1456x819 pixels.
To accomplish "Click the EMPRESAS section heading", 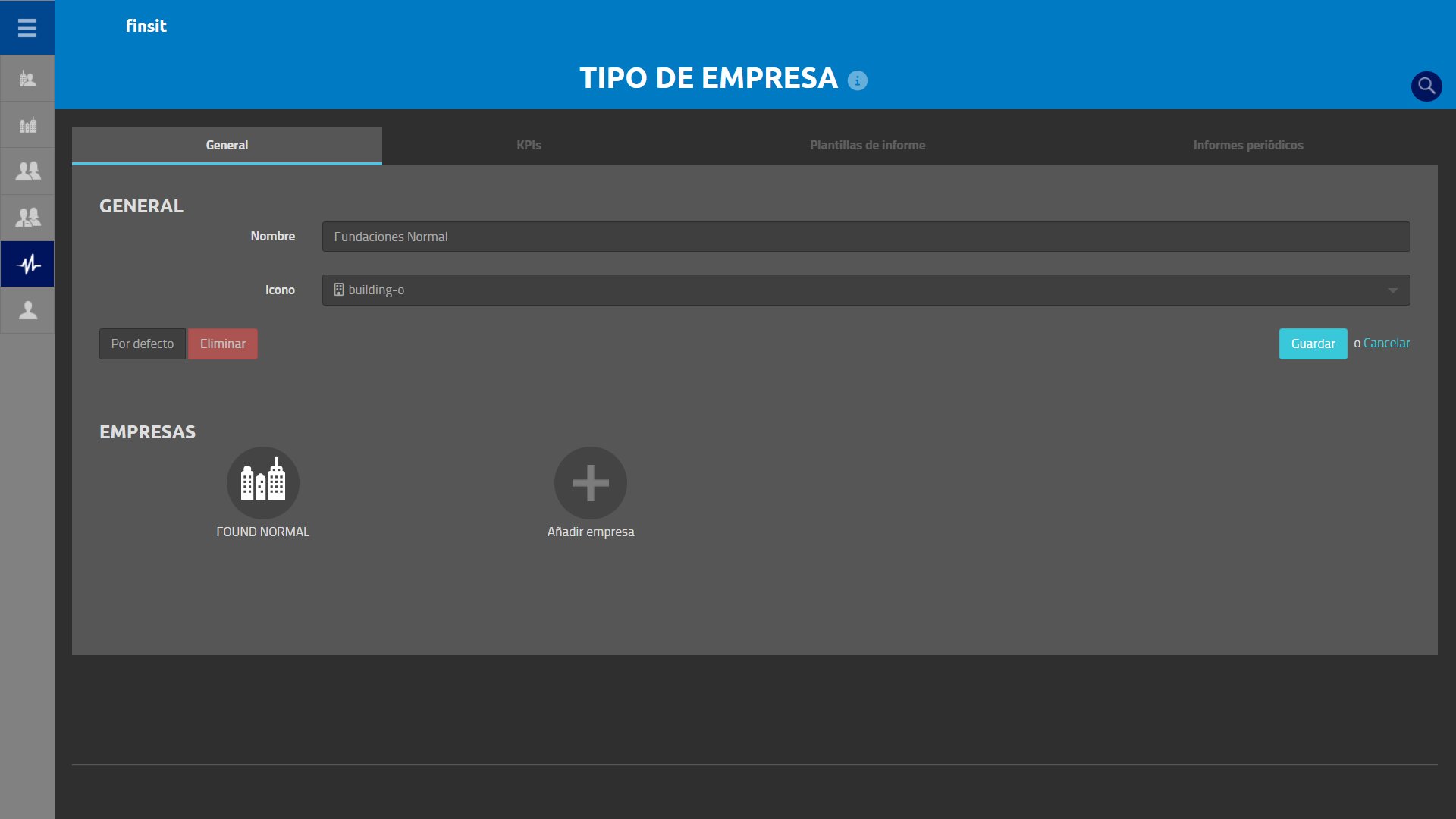I will [147, 432].
